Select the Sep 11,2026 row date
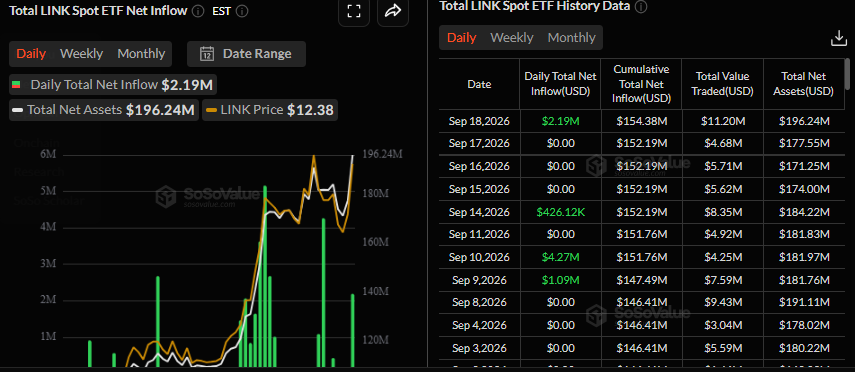 click(x=479, y=235)
